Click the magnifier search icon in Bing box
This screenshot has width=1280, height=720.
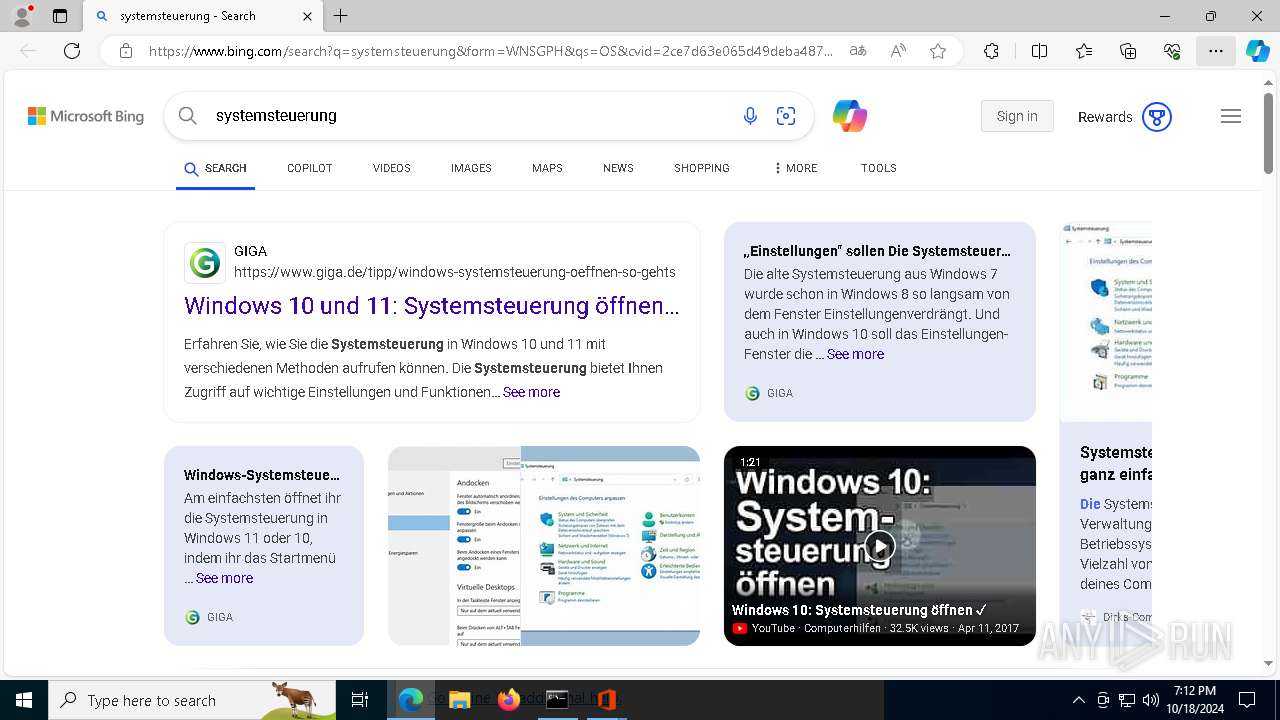click(188, 116)
